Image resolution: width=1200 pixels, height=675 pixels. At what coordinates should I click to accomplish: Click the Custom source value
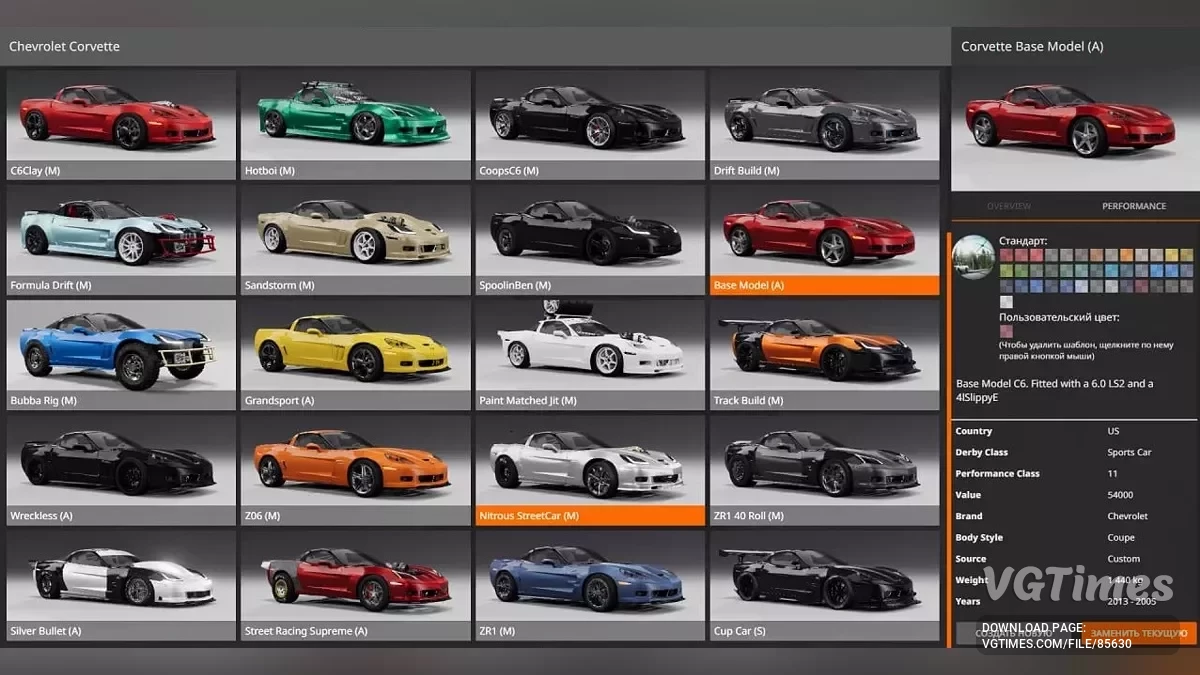click(x=1123, y=559)
